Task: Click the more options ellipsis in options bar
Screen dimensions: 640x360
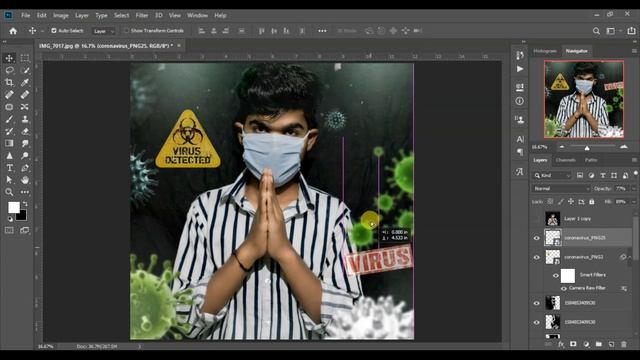Action: pos(322,31)
